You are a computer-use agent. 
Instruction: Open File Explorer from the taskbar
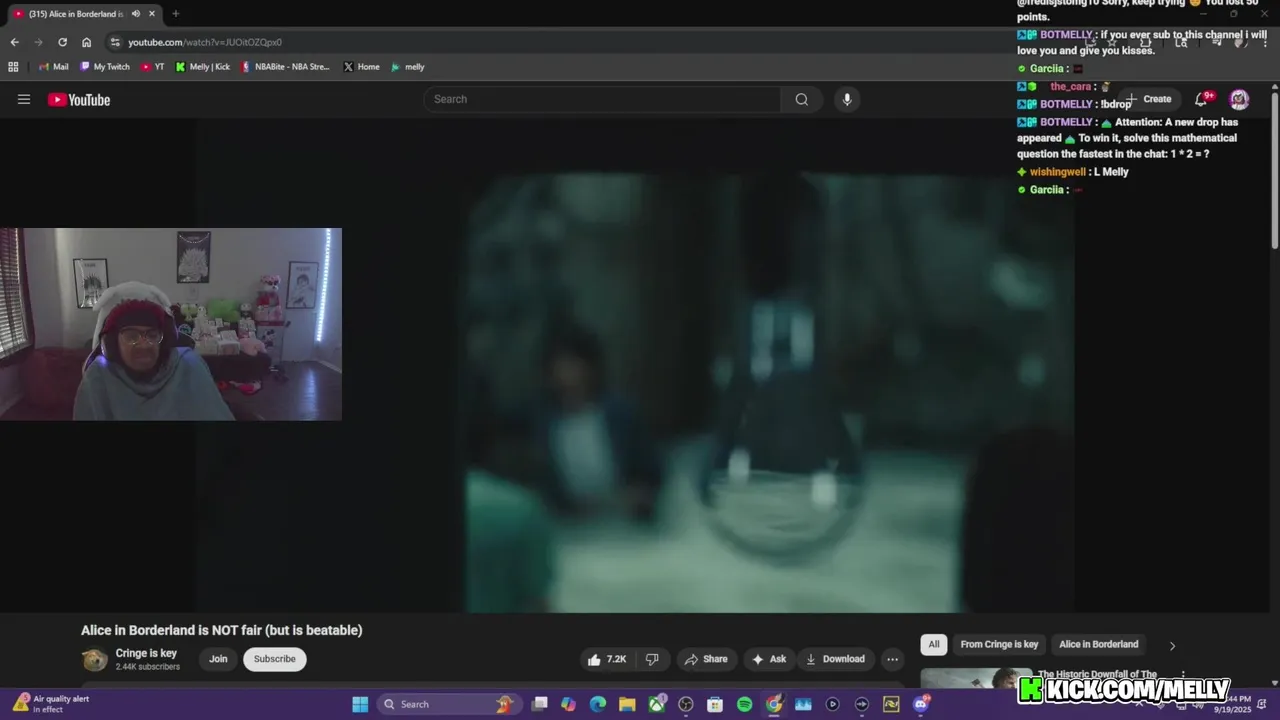tap(627, 704)
